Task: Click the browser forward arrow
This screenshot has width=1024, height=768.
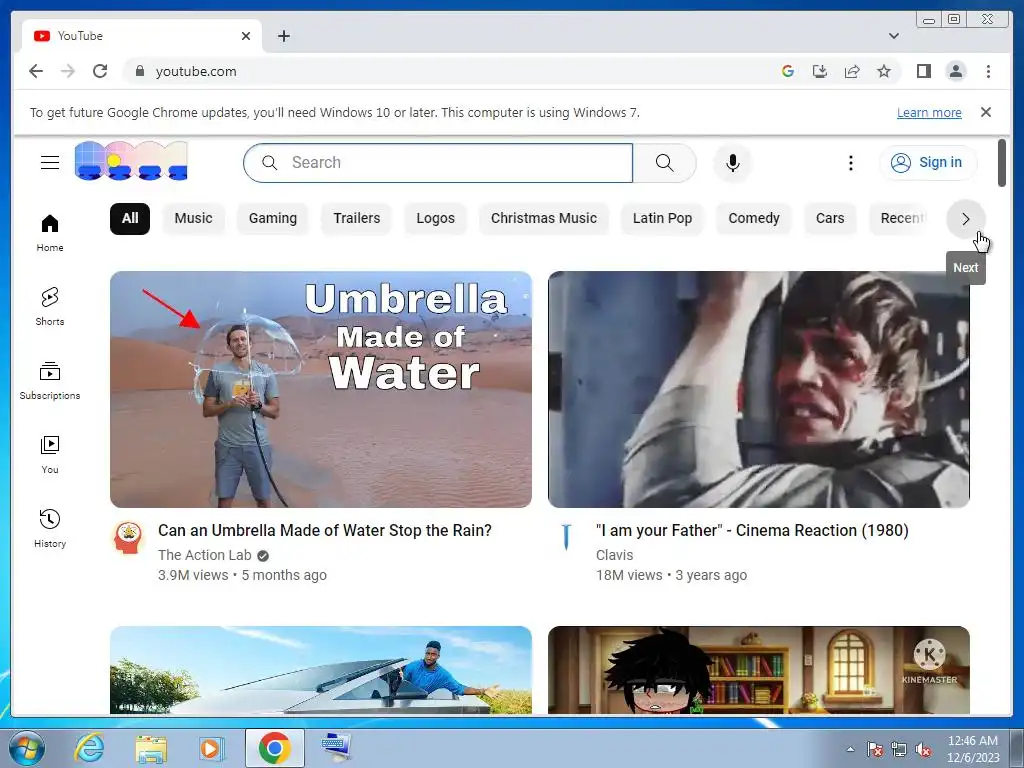Action: tap(68, 71)
